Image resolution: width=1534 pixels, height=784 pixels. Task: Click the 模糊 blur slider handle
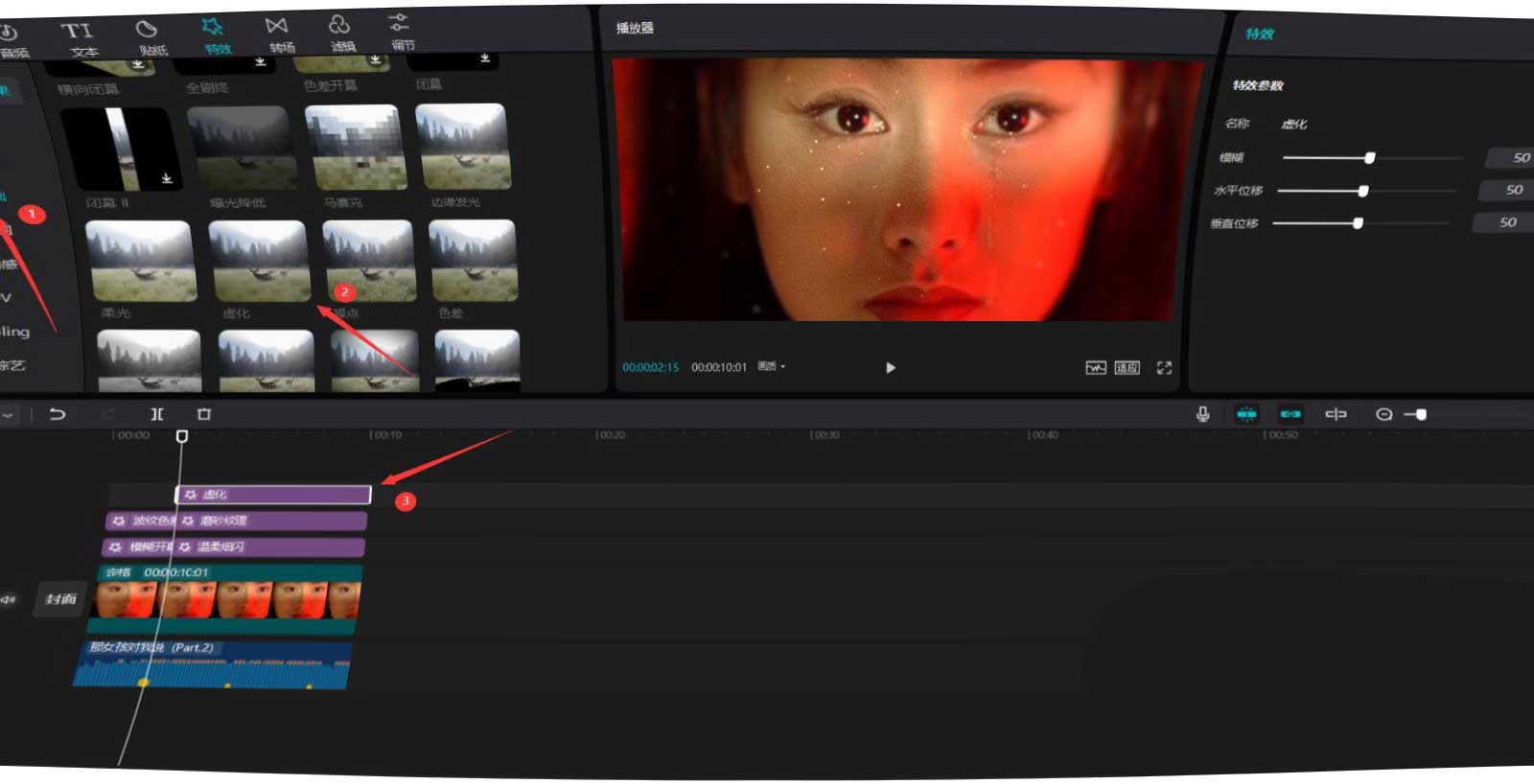point(1370,158)
